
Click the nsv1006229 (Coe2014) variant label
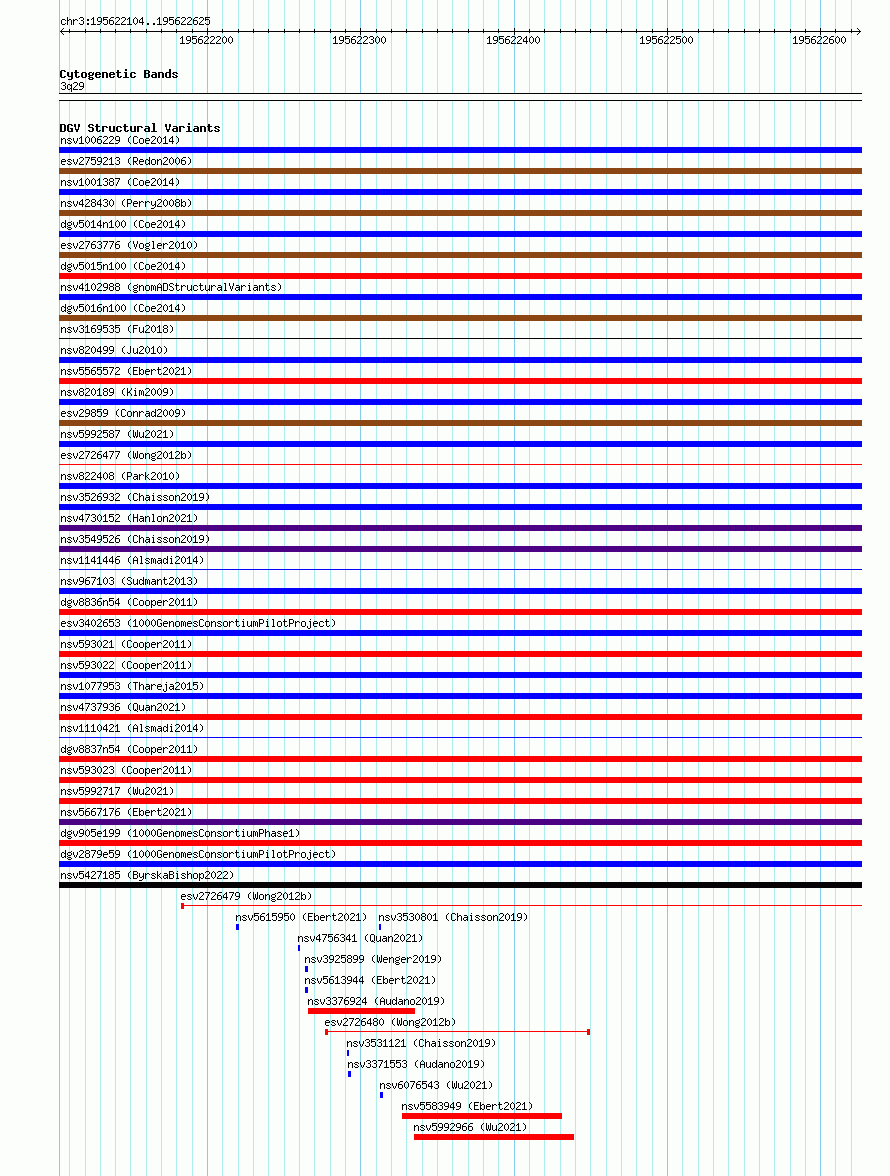(x=120, y=140)
